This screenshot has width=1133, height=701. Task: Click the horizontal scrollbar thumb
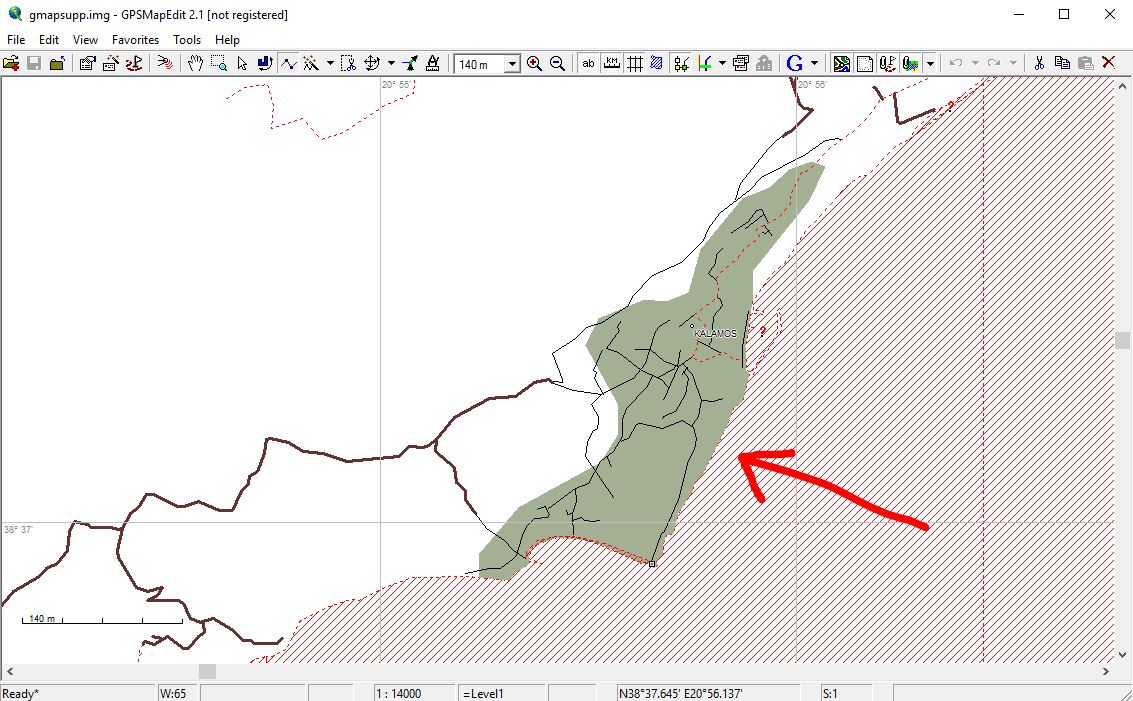click(206, 672)
